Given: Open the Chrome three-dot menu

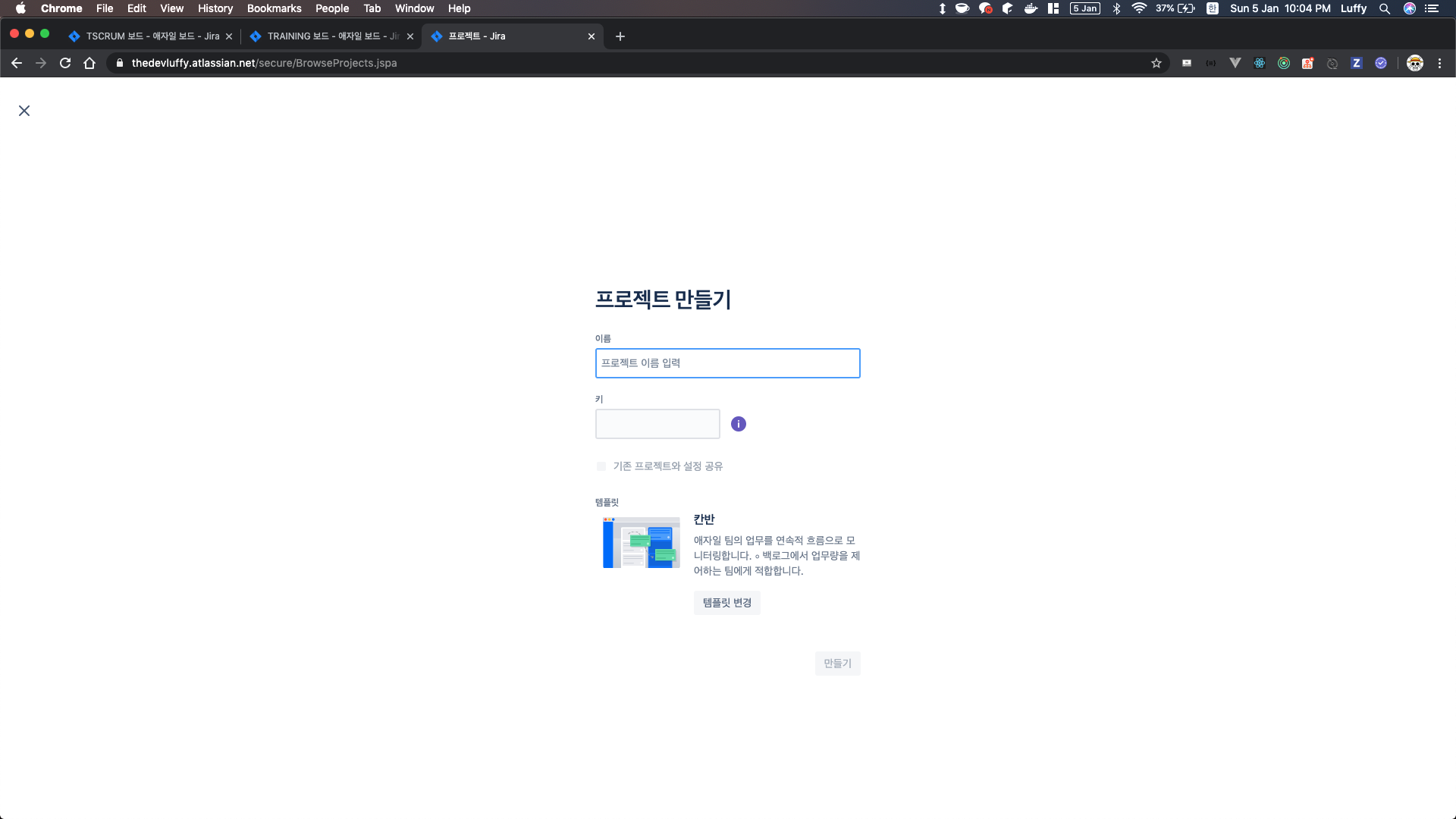Looking at the screenshot, I should click(1439, 63).
